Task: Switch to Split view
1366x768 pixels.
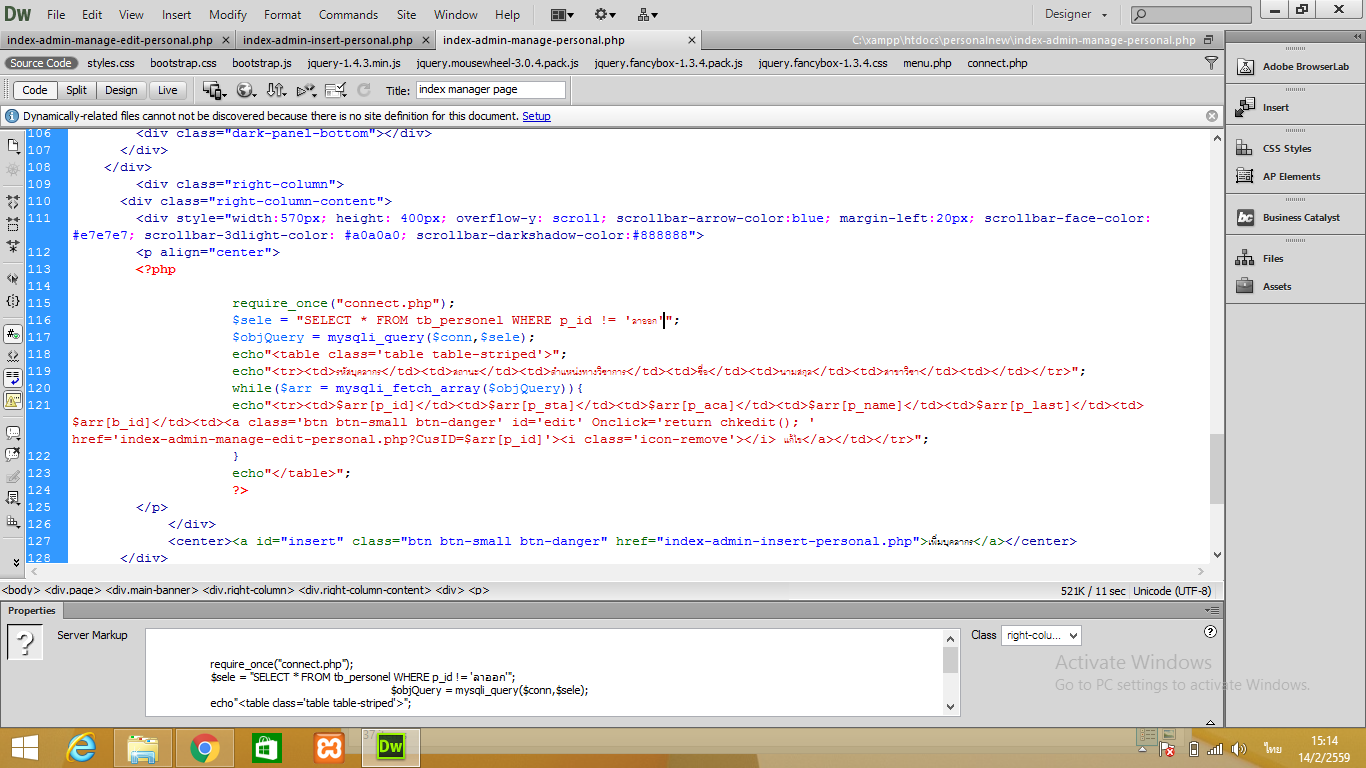Action: tap(76, 90)
